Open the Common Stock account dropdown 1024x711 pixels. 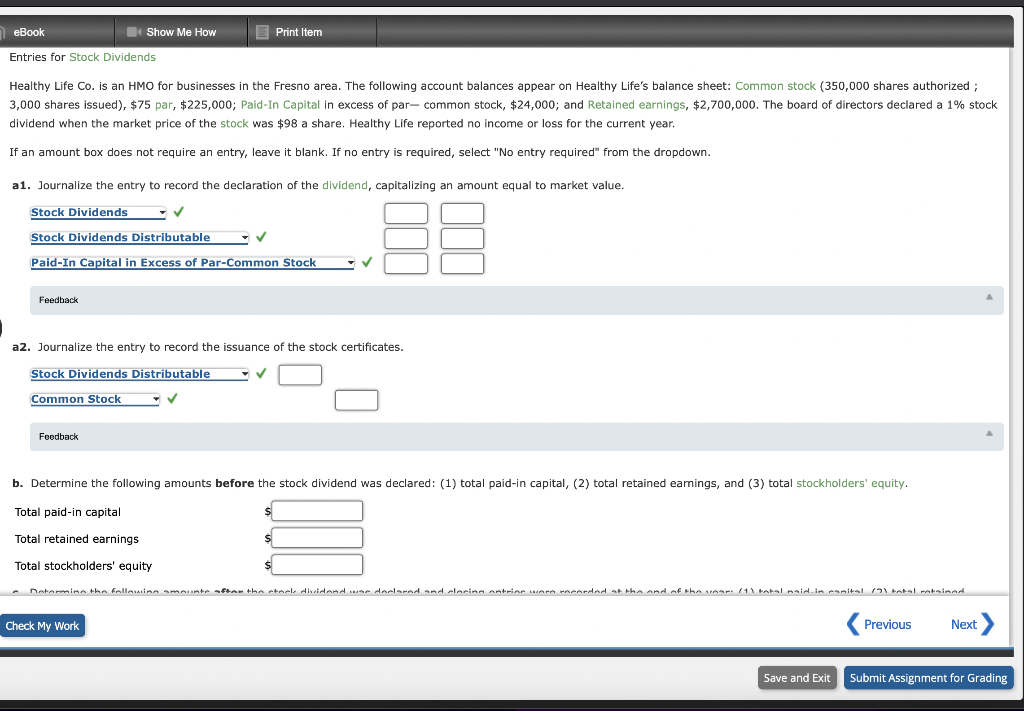coord(95,399)
